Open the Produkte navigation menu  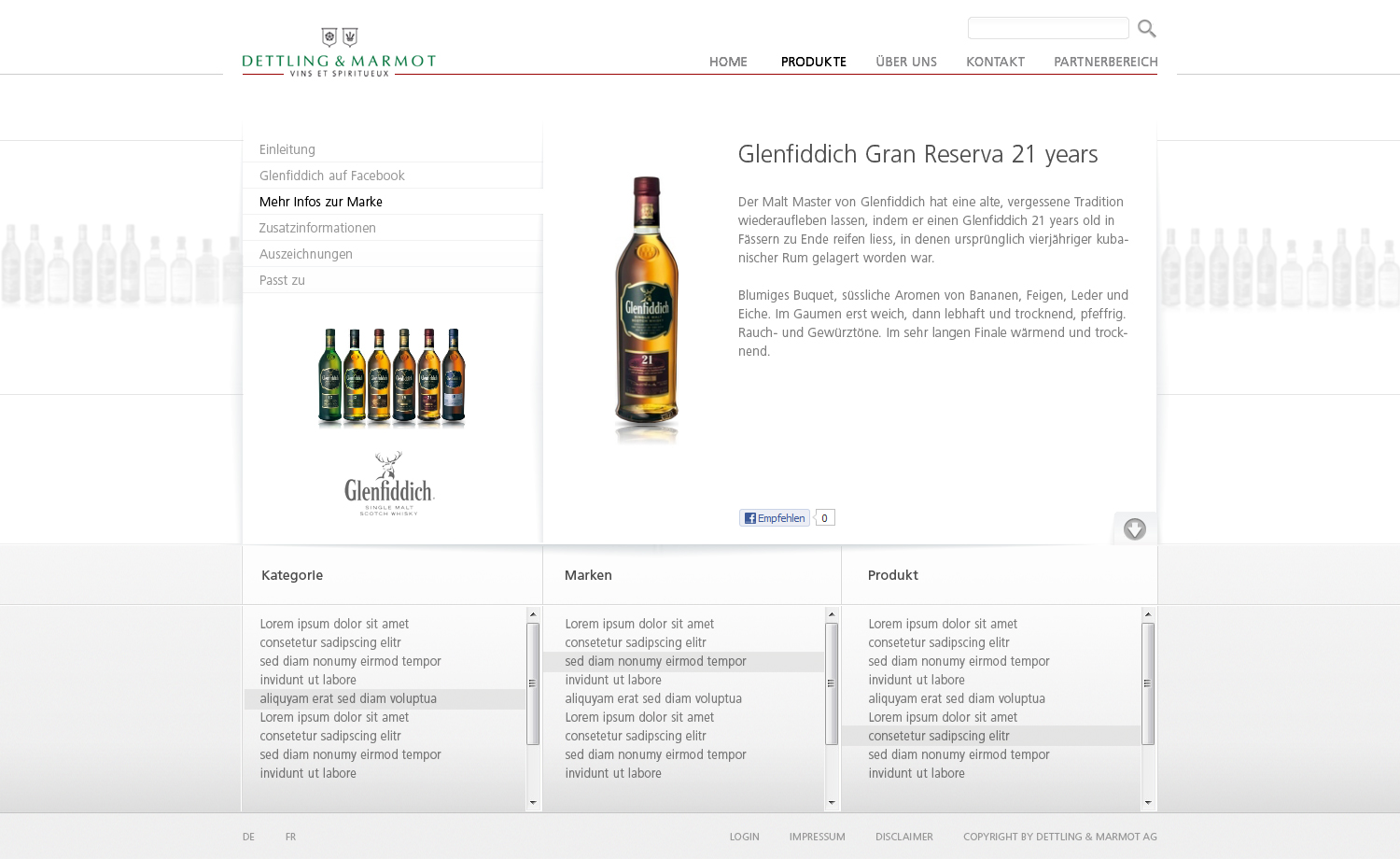[x=813, y=62]
